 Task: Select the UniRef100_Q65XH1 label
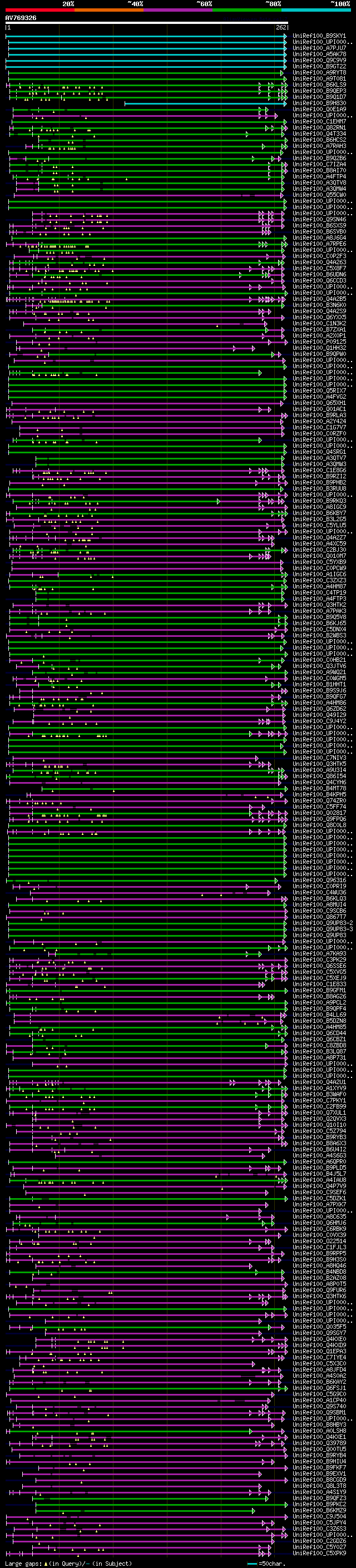[x=319, y=403]
